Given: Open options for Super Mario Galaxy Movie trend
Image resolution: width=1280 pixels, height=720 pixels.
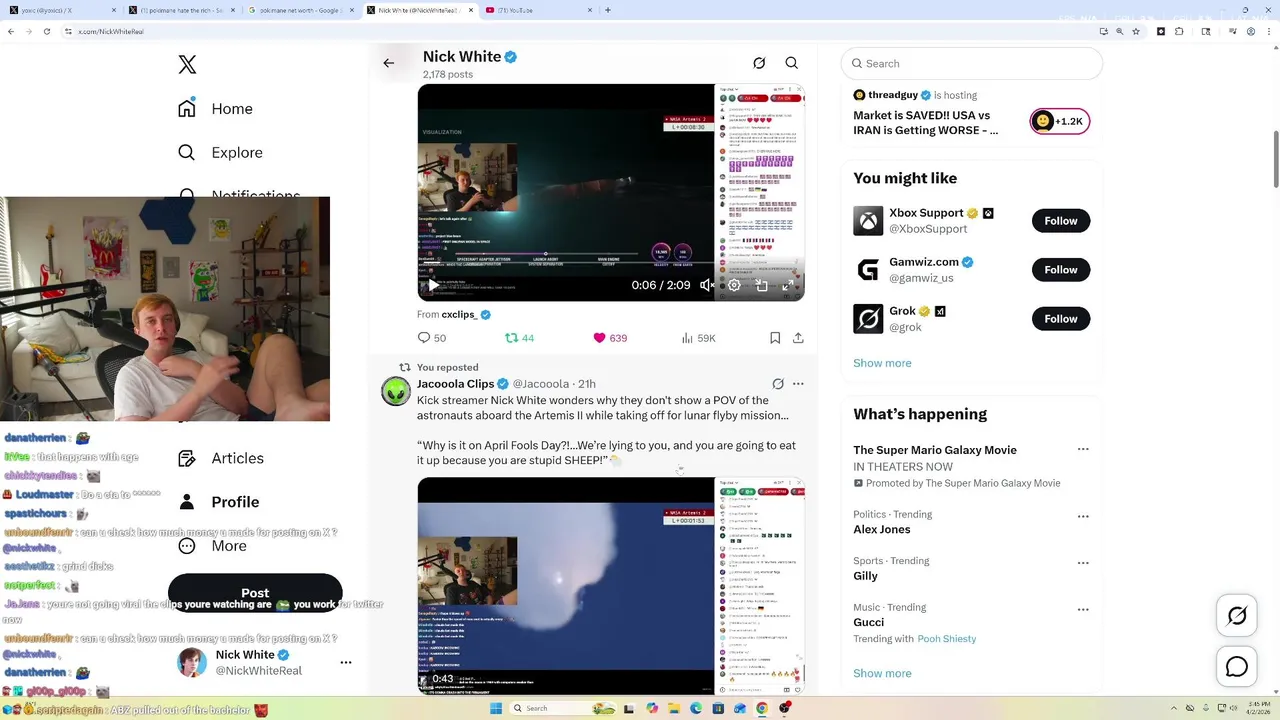Looking at the screenshot, I should click(1083, 450).
